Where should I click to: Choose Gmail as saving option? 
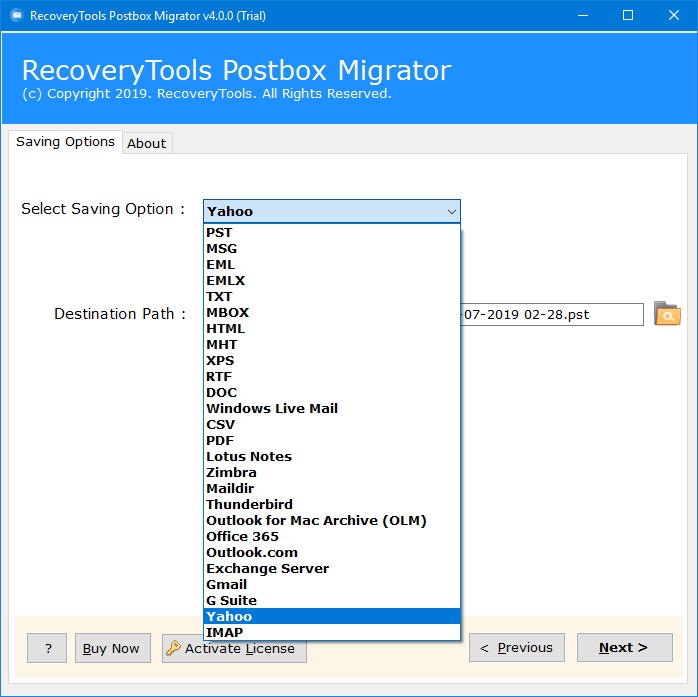pyautogui.click(x=332, y=585)
